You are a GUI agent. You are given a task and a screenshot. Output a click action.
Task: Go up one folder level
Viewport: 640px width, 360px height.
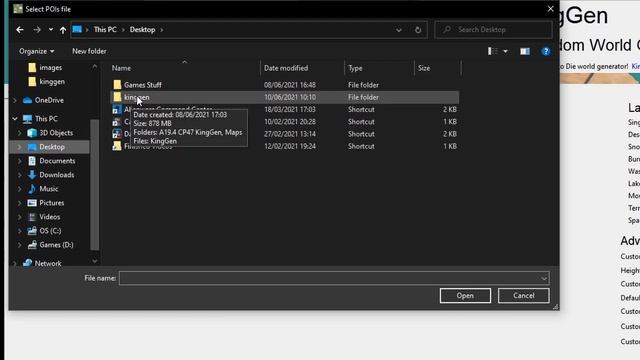pos(62,30)
